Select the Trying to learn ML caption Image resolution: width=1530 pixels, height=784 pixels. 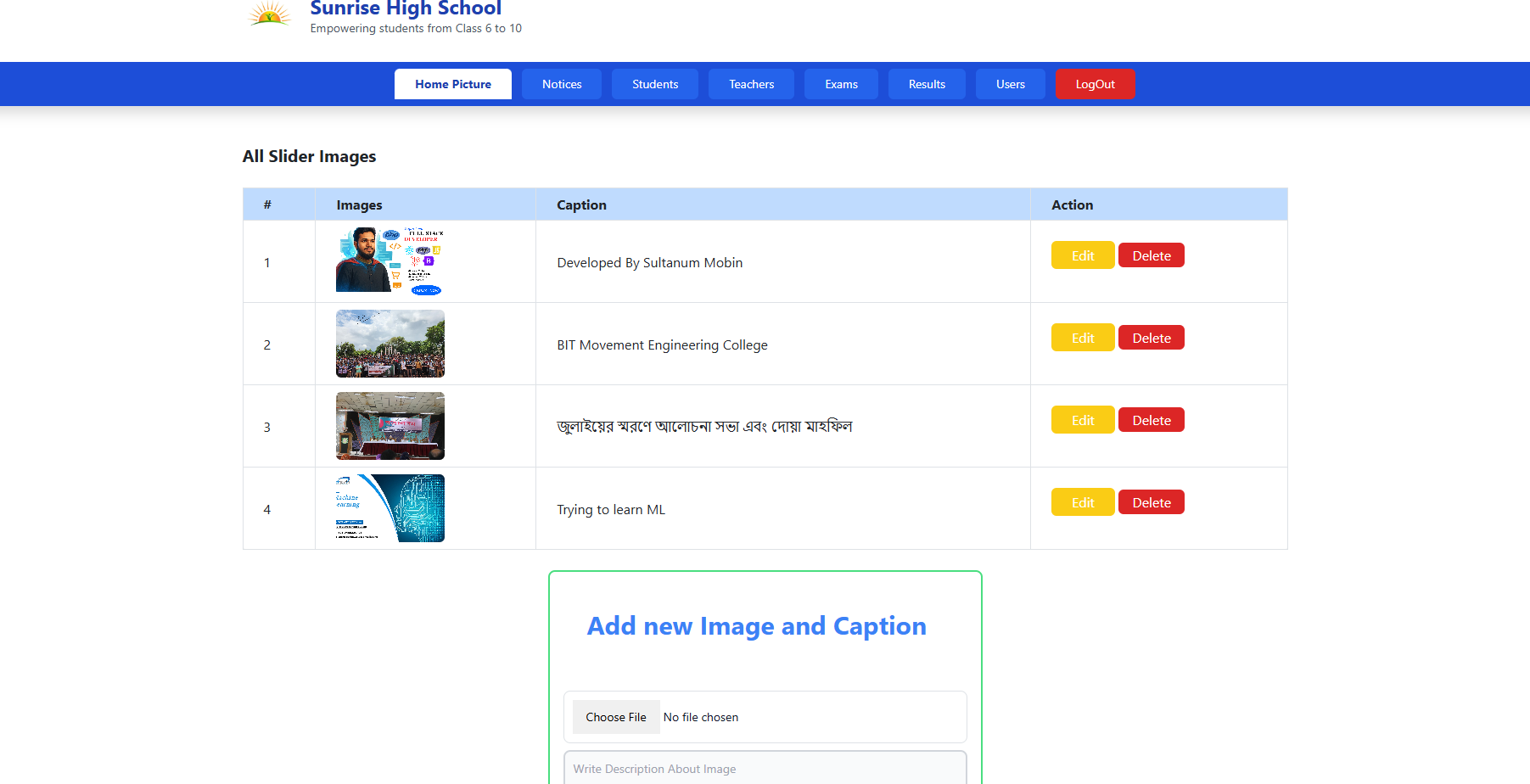(611, 510)
